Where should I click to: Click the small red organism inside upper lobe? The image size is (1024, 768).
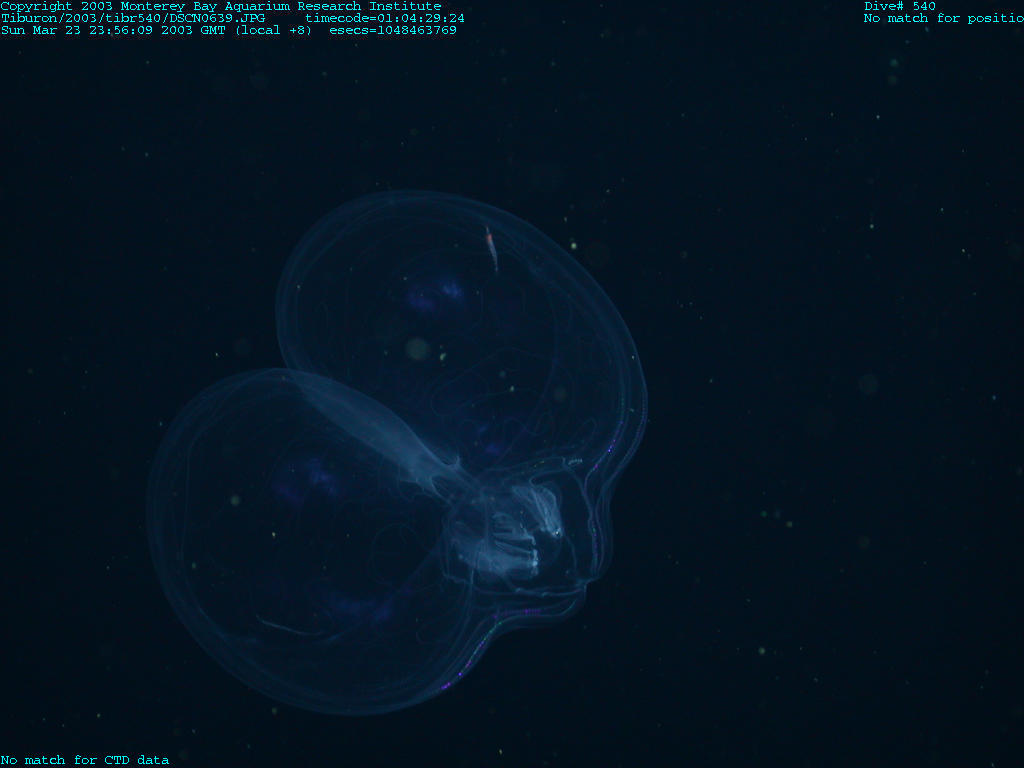(491, 246)
